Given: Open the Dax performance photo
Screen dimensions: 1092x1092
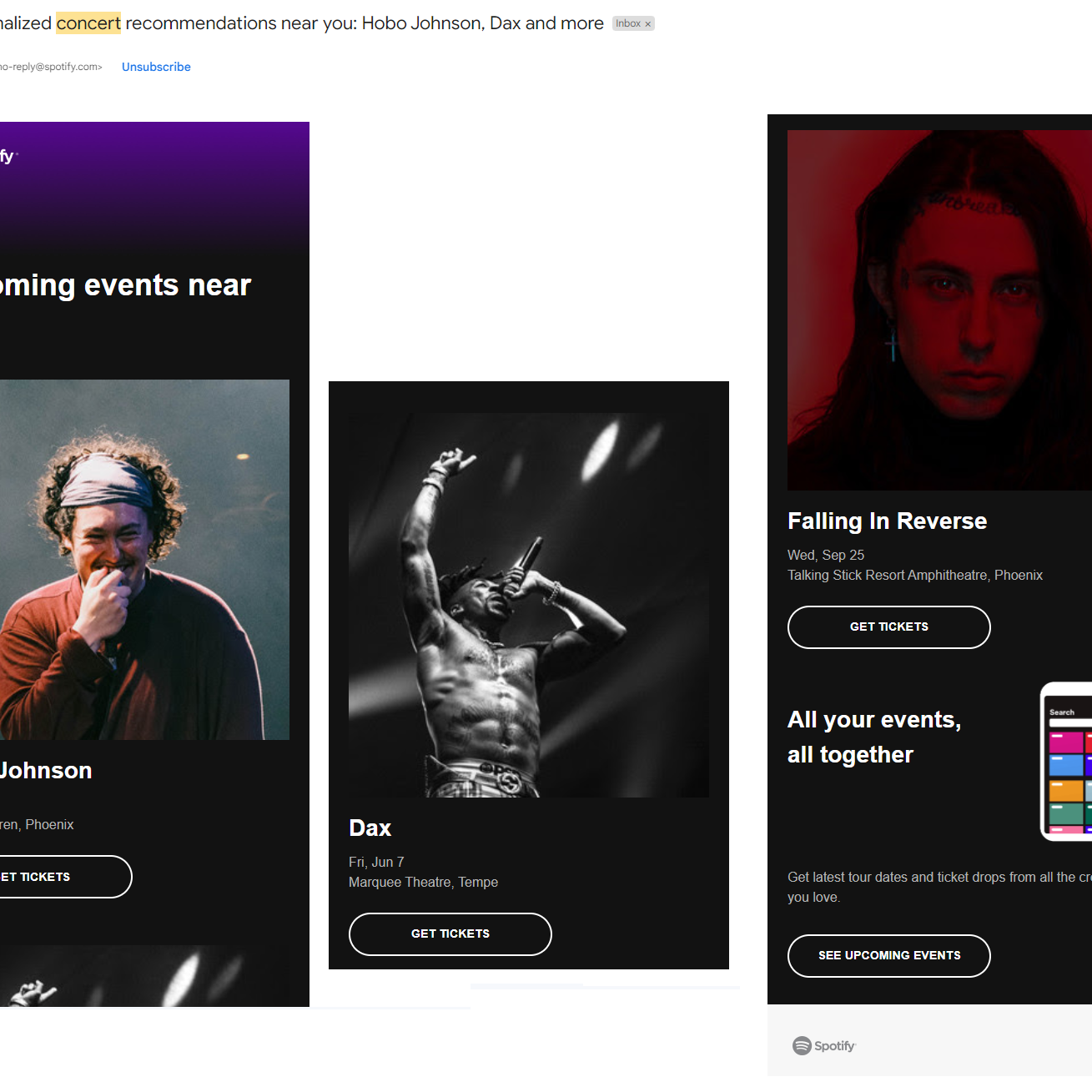Looking at the screenshot, I should (529, 605).
